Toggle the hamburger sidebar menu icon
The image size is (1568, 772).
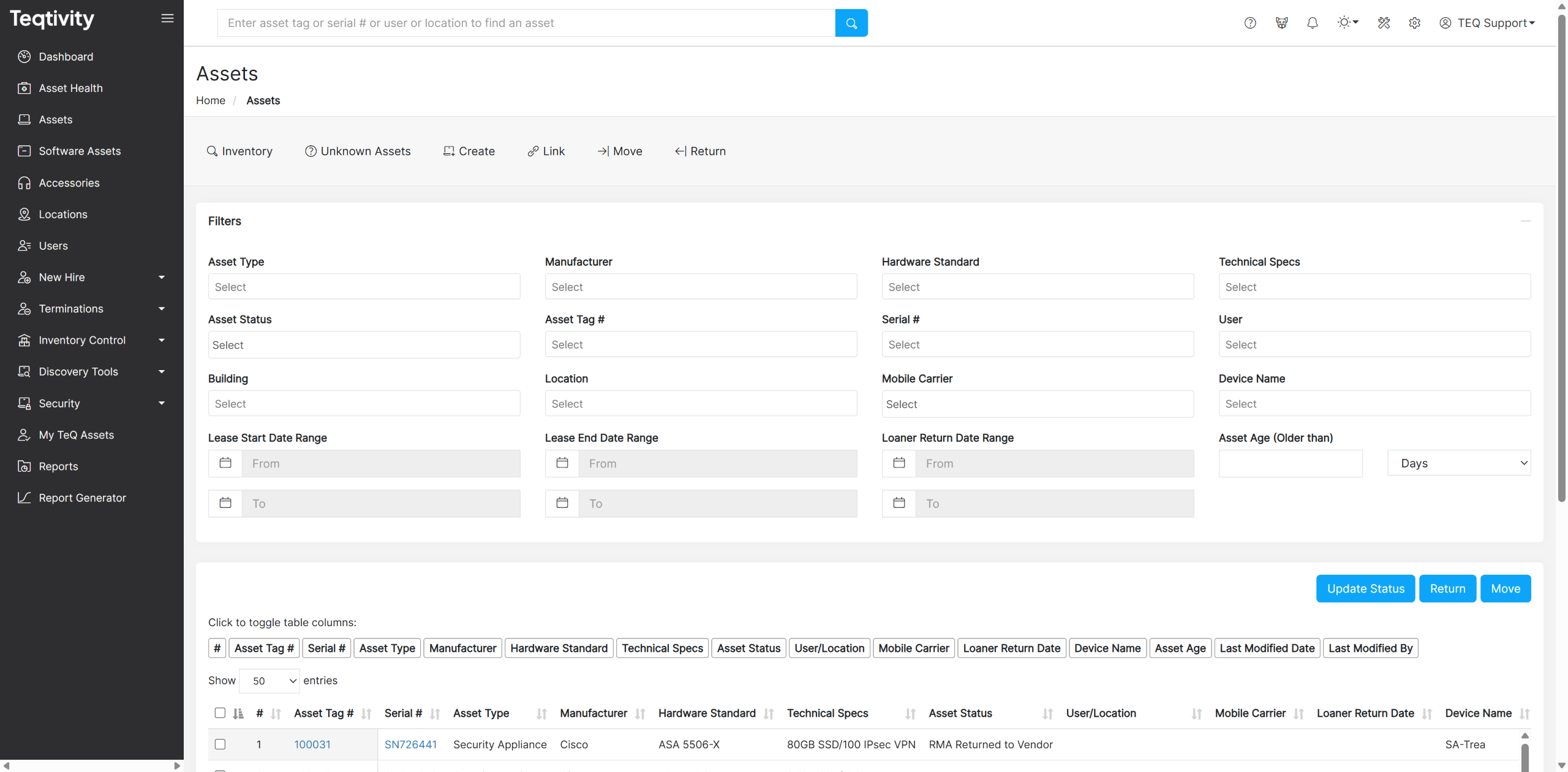pyautogui.click(x=167, y=18)
